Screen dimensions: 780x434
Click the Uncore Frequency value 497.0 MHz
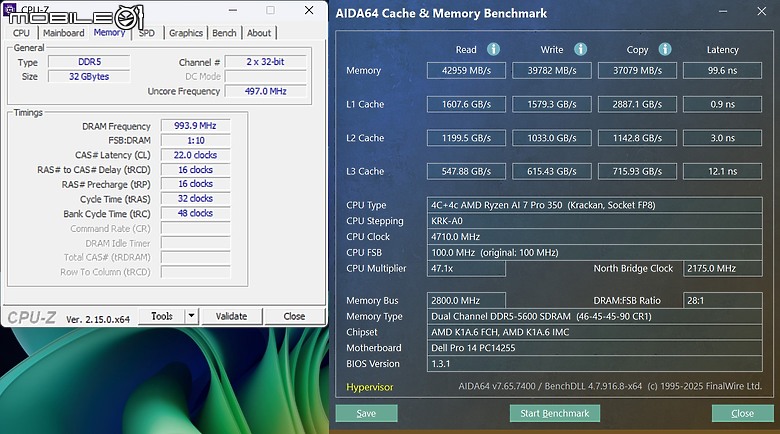pos(265,92)
